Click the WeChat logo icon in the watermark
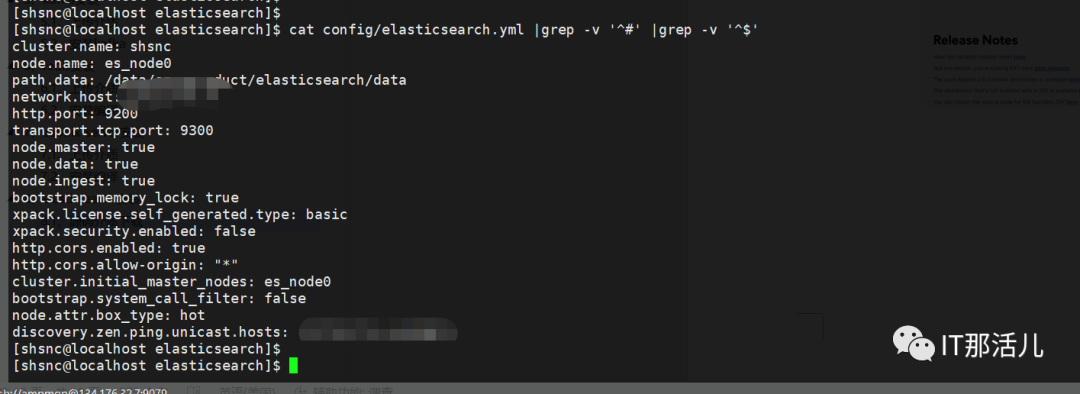The height and width of the screenshot is (394, 1080). 915,344
